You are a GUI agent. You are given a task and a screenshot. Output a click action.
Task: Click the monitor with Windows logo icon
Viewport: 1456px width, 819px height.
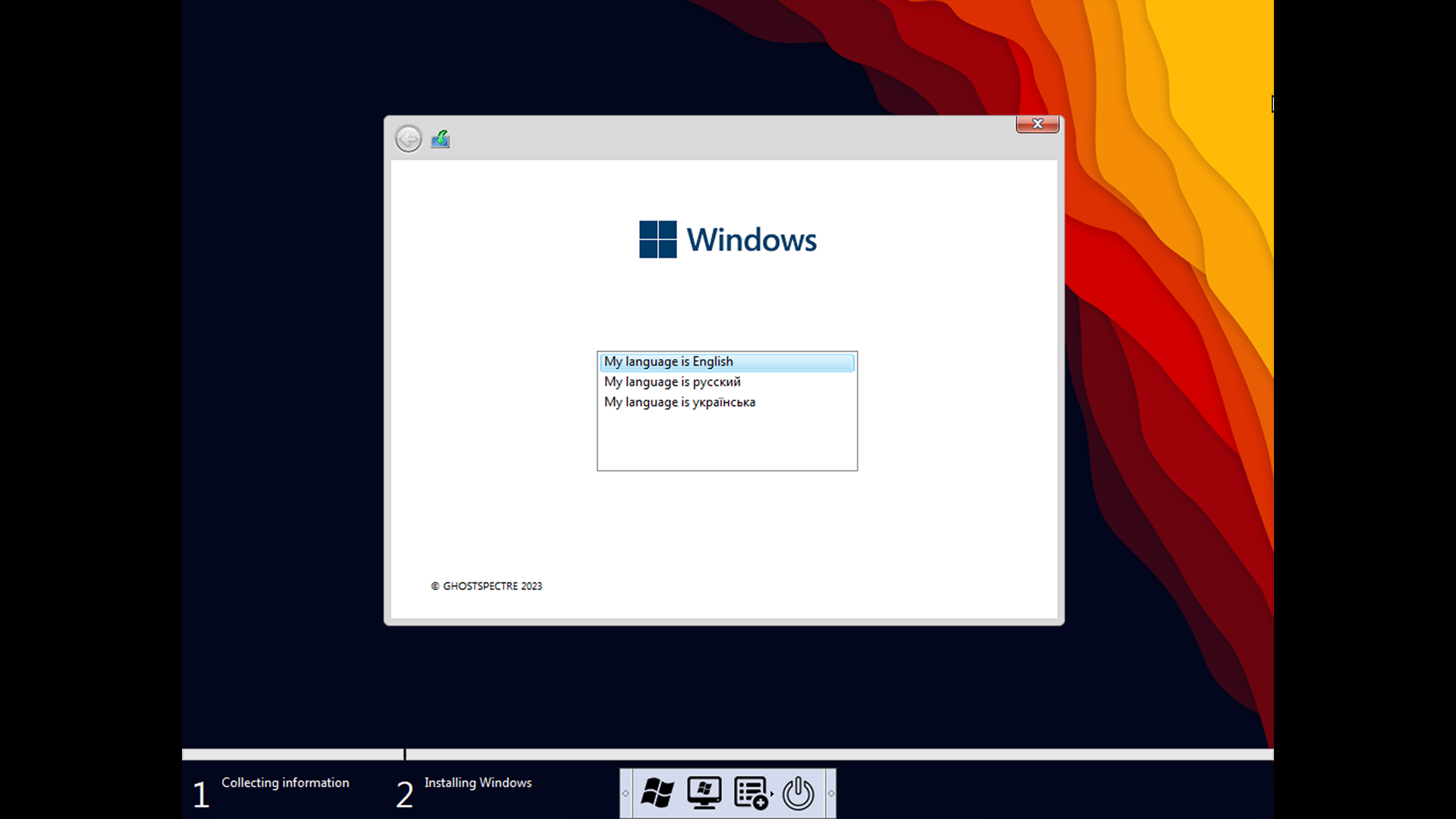(x=704, y=793)
